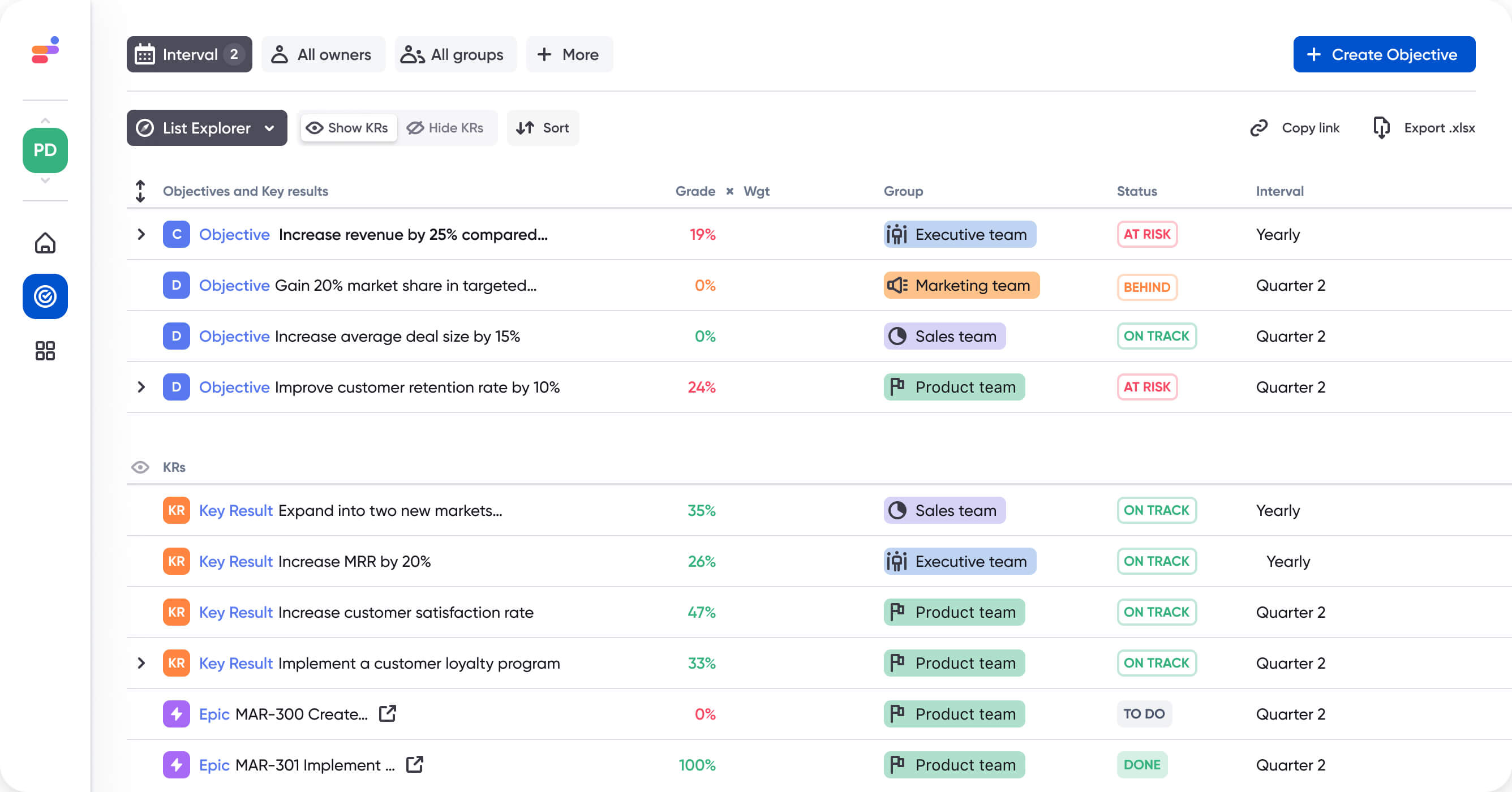Click the Interval column header
Screen dimensions: 1512x792
pos(1279,191)
